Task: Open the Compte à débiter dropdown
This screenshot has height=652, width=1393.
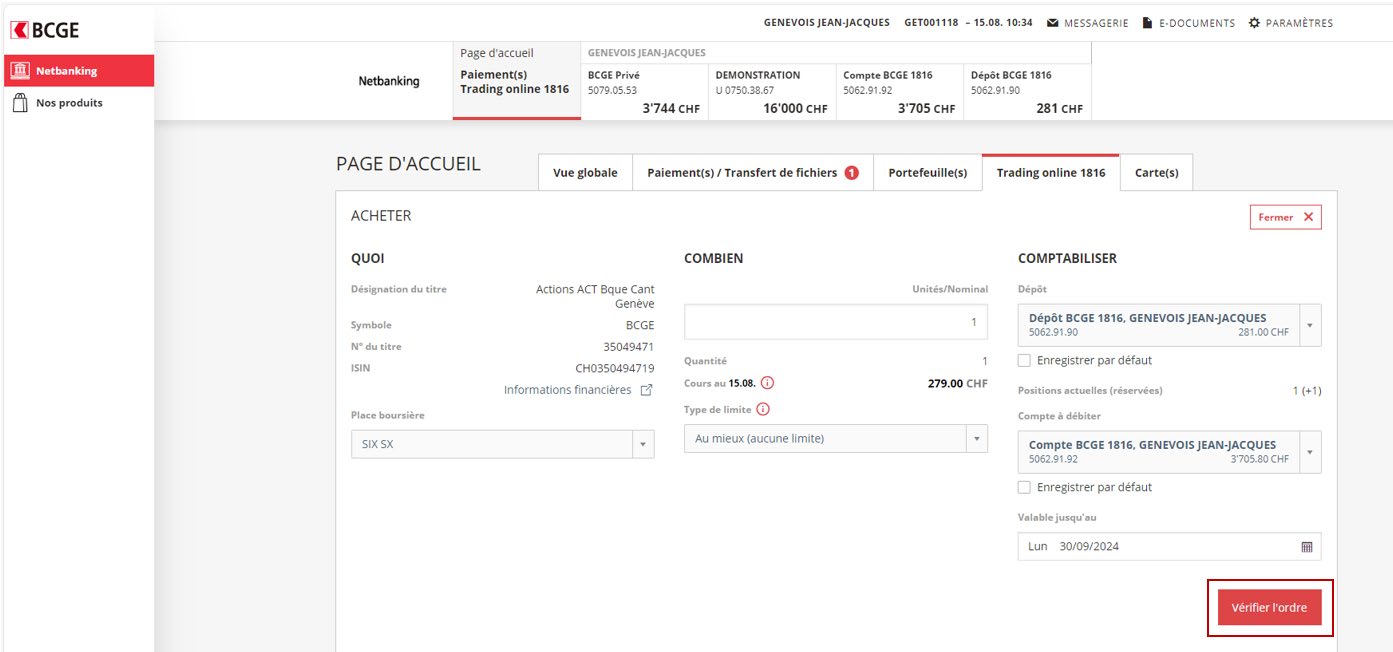Action: click(x=1169, y=452)
